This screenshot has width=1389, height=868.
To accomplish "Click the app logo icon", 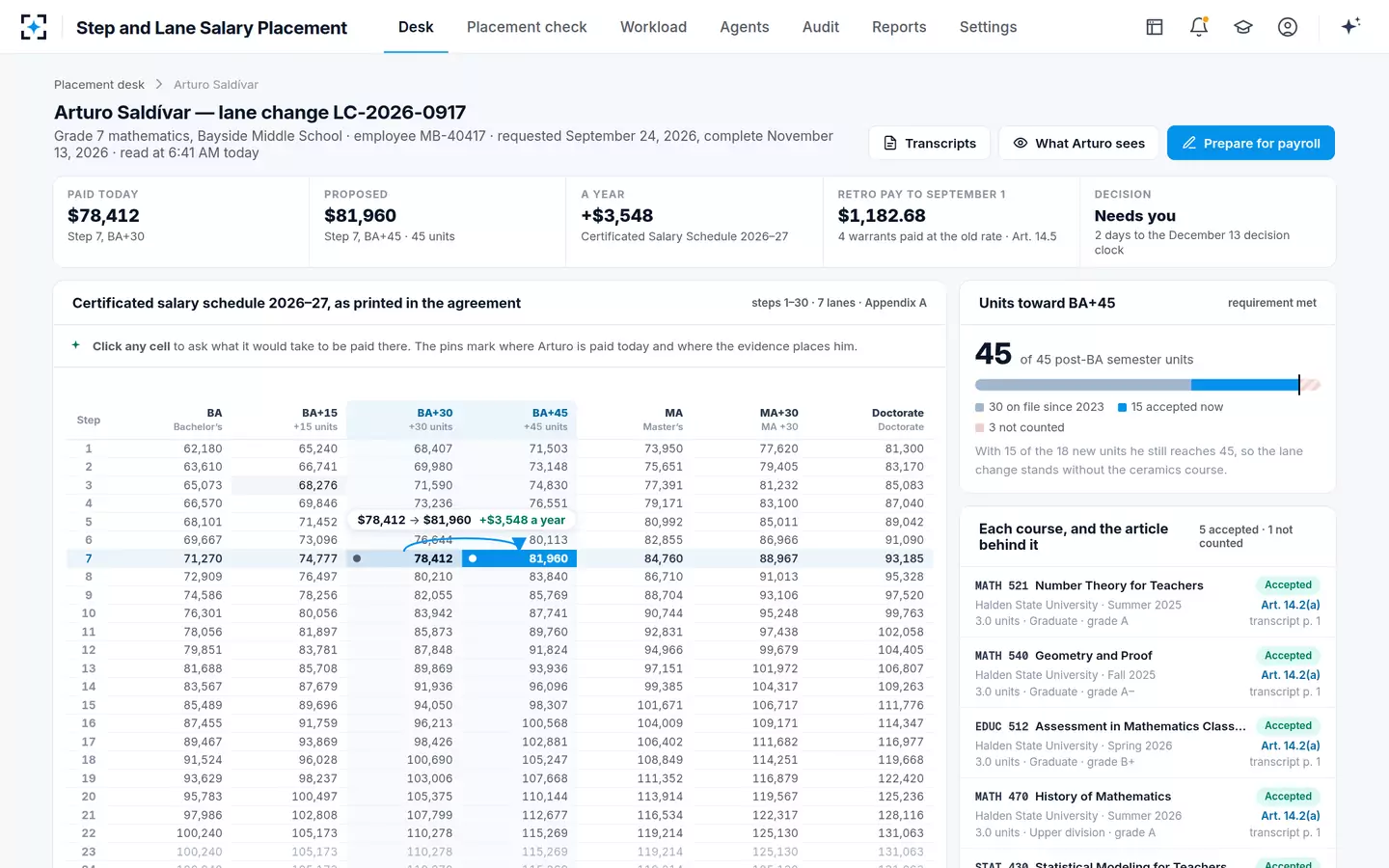I will pyautogui.click(x=34, y=27).
